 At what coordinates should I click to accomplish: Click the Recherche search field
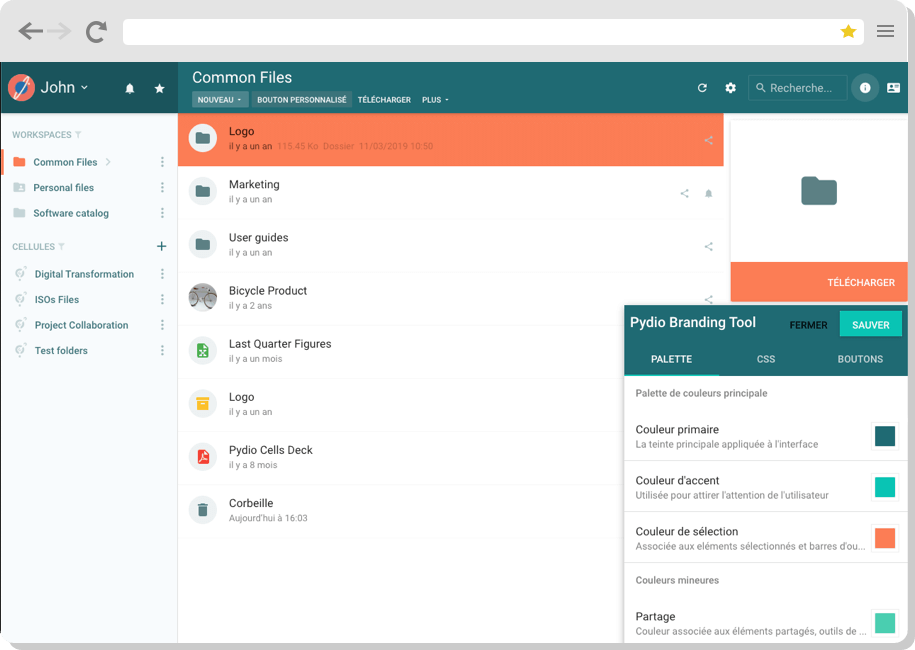797,88
